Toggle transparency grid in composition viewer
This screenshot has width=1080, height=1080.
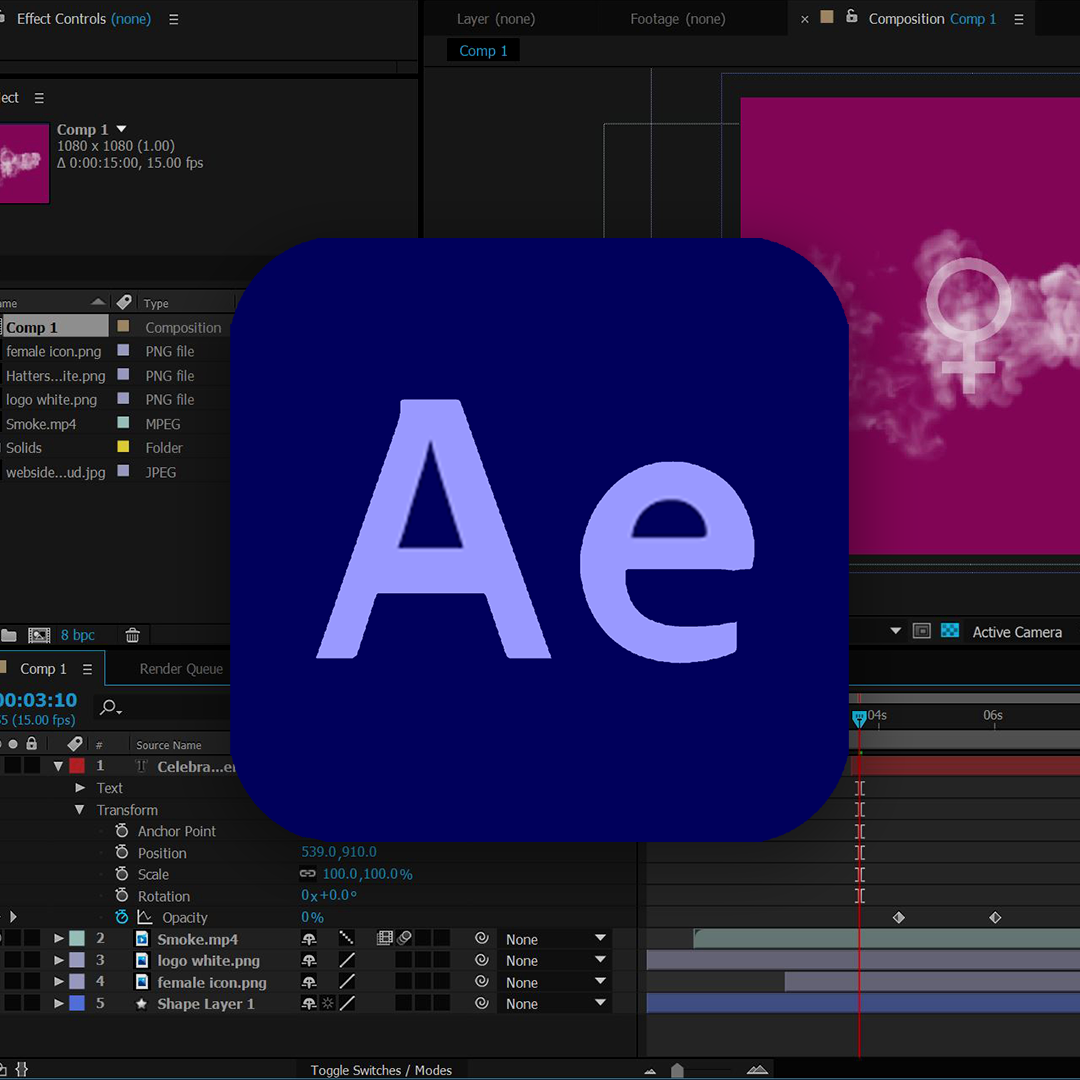tap(950, 631)
